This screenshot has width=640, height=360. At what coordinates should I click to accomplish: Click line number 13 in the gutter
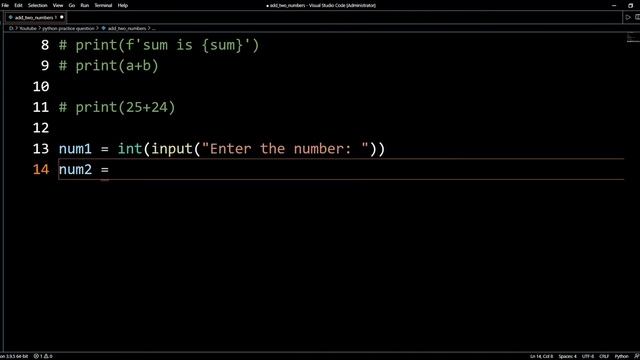[41, 149]
